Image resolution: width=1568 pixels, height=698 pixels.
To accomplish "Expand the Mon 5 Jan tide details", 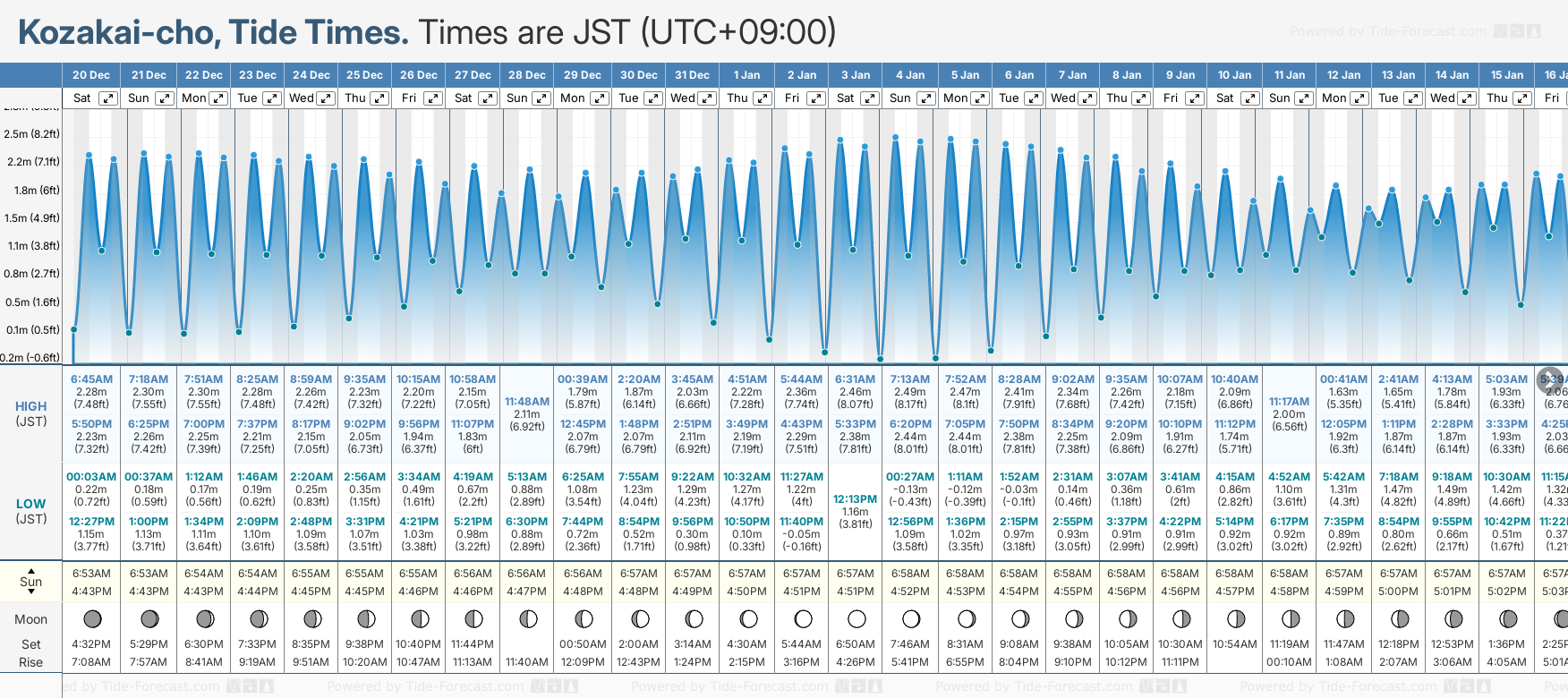I will (x=980, y=98).
